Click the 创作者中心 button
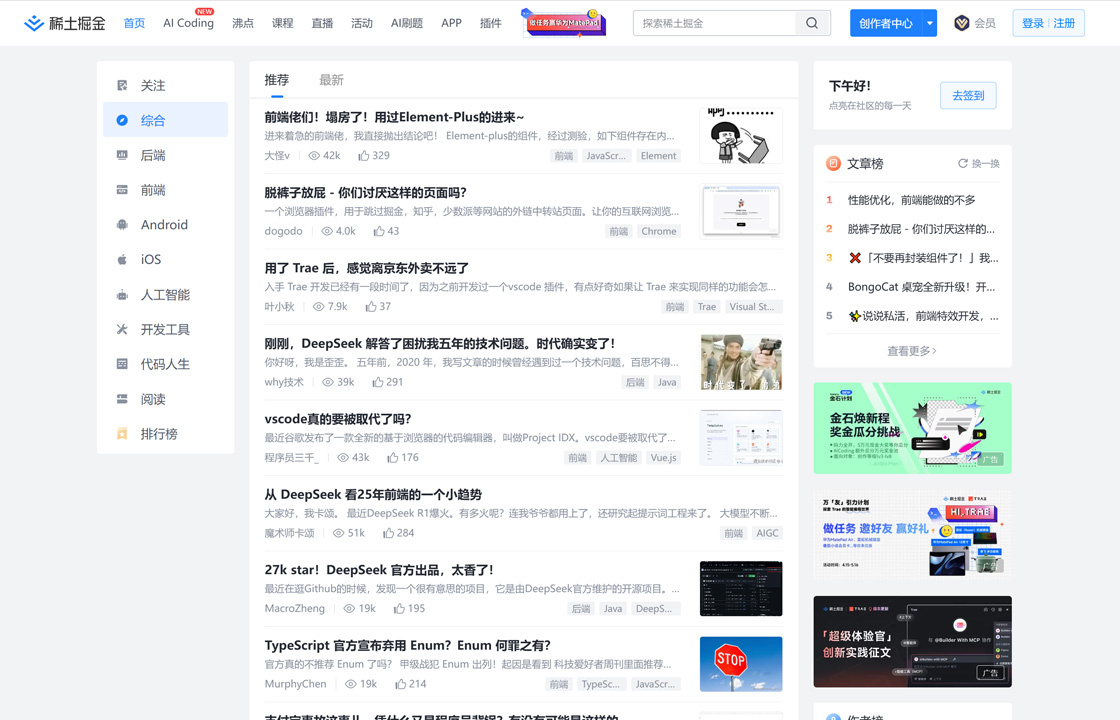1120x720 pixels. [x=886, y=23]
